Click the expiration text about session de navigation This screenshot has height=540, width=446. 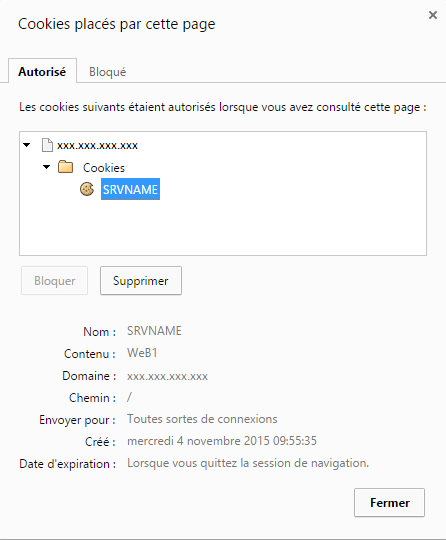point(248,463)
